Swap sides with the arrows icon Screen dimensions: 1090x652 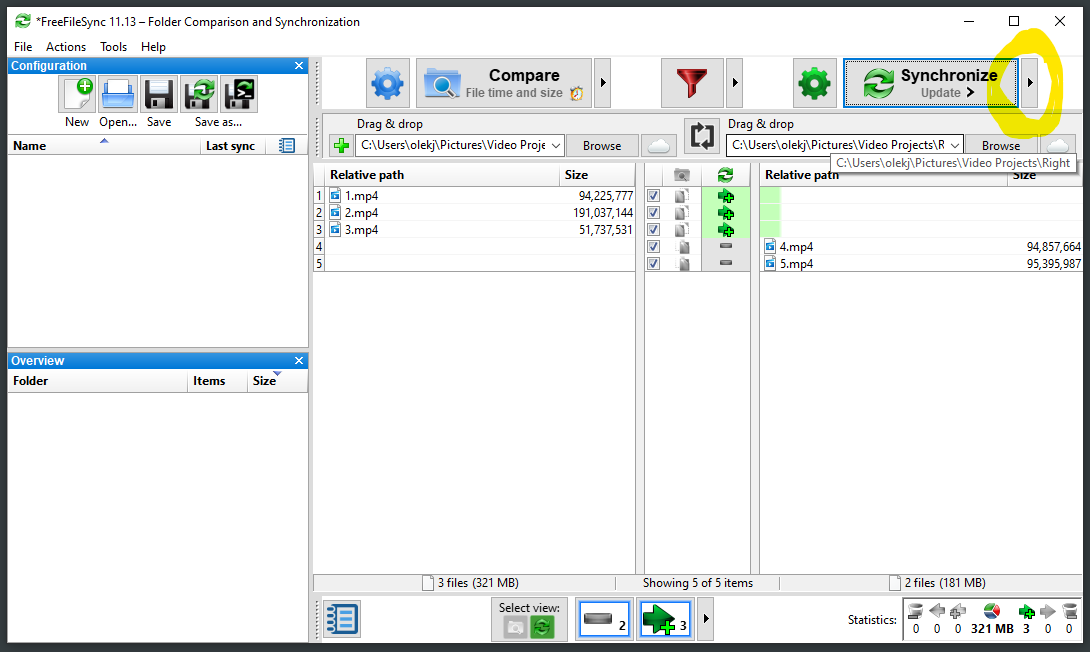(x=703, y=135)
